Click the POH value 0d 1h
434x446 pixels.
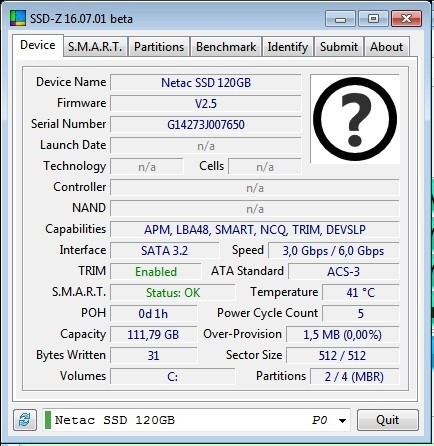(154, 314)
